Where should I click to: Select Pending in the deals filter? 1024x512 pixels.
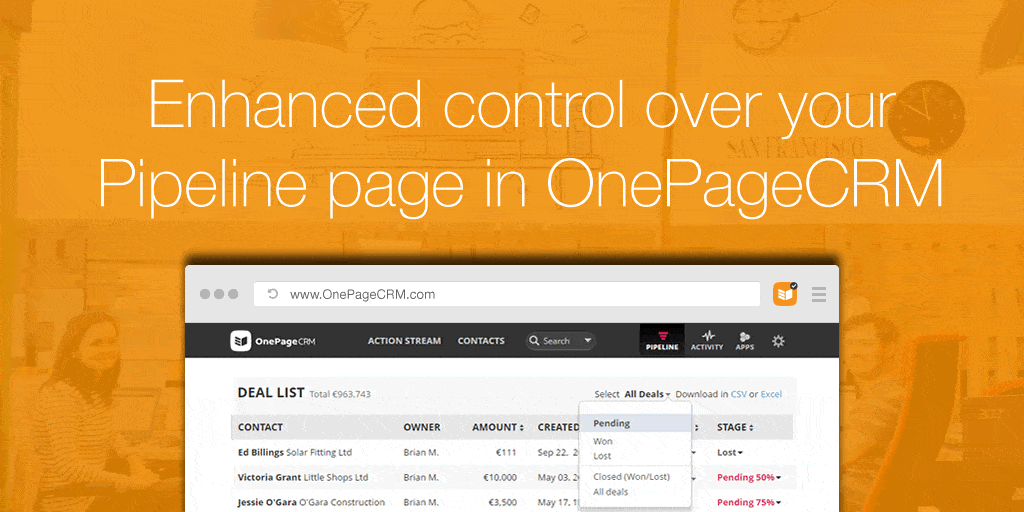(635, 423)
